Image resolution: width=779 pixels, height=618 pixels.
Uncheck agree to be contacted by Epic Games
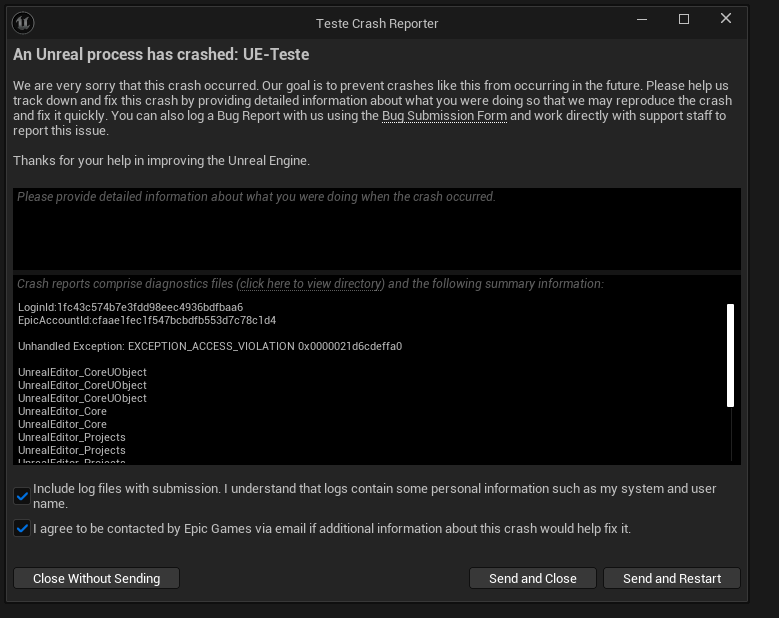click(22, 528)
